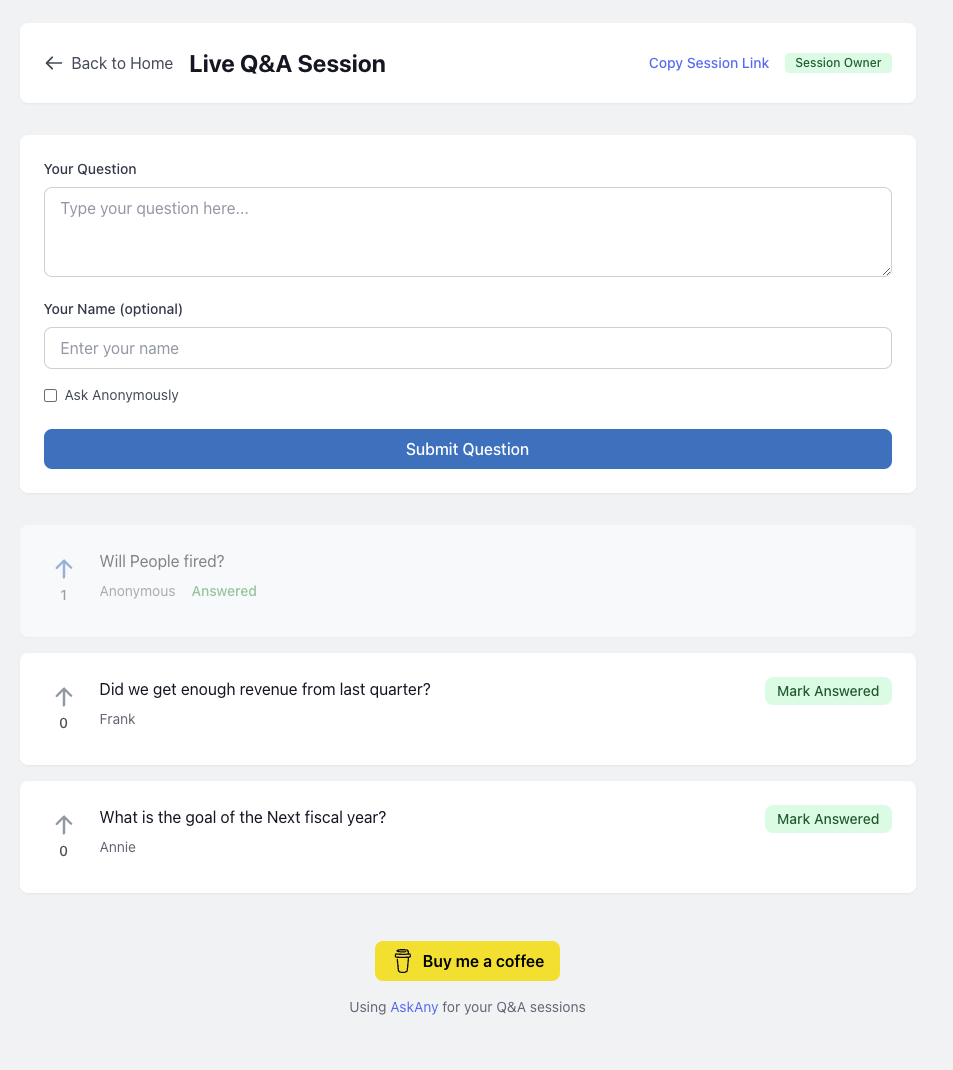Image resolution: width=953 pixels, height=1070 pixels.
Task: Toggle the Ask Anonymously checkbox
Action: coord(50,396)
